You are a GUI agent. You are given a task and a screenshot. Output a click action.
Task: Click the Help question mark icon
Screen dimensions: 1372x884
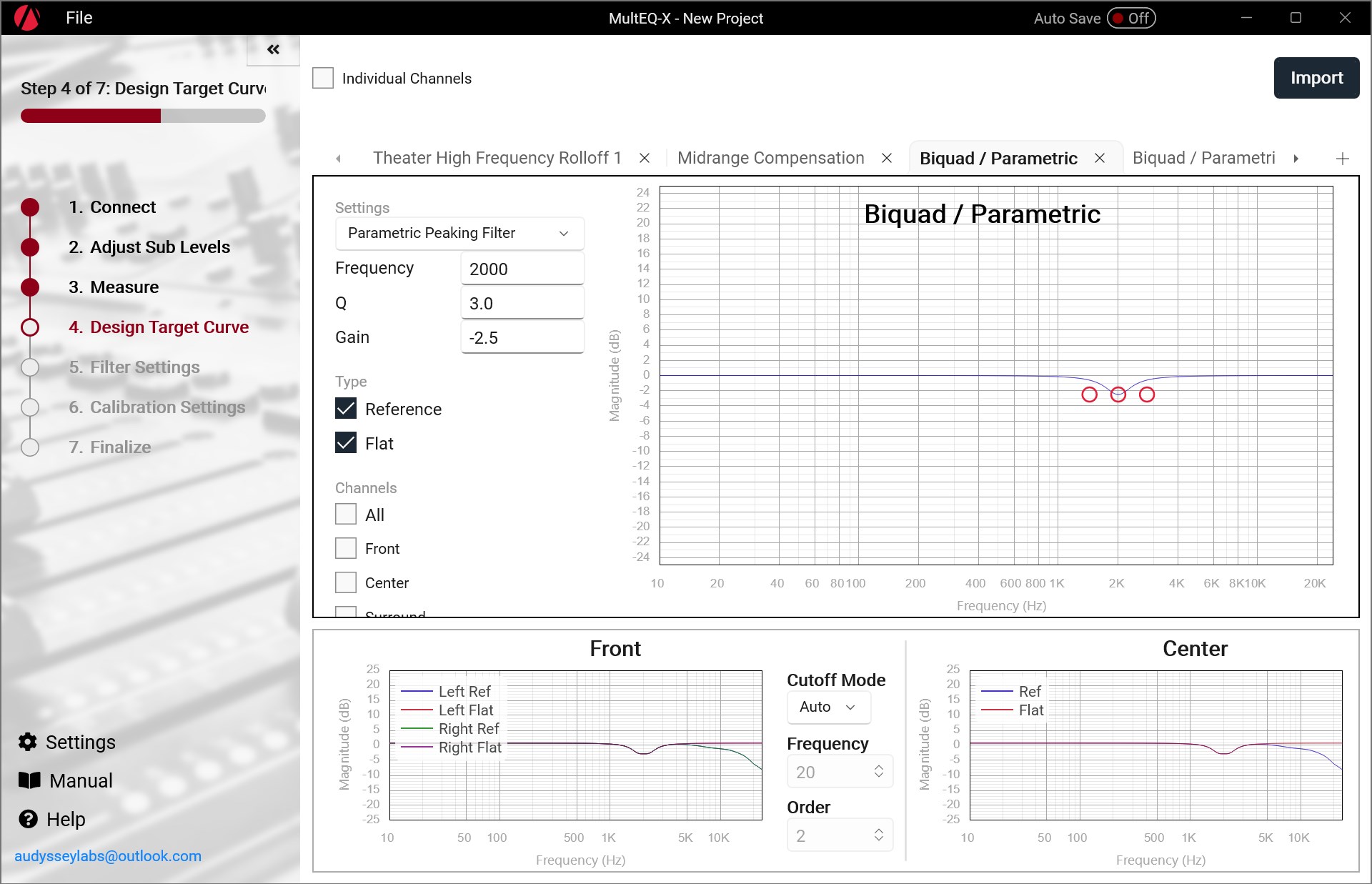click(x=28, y=819)
